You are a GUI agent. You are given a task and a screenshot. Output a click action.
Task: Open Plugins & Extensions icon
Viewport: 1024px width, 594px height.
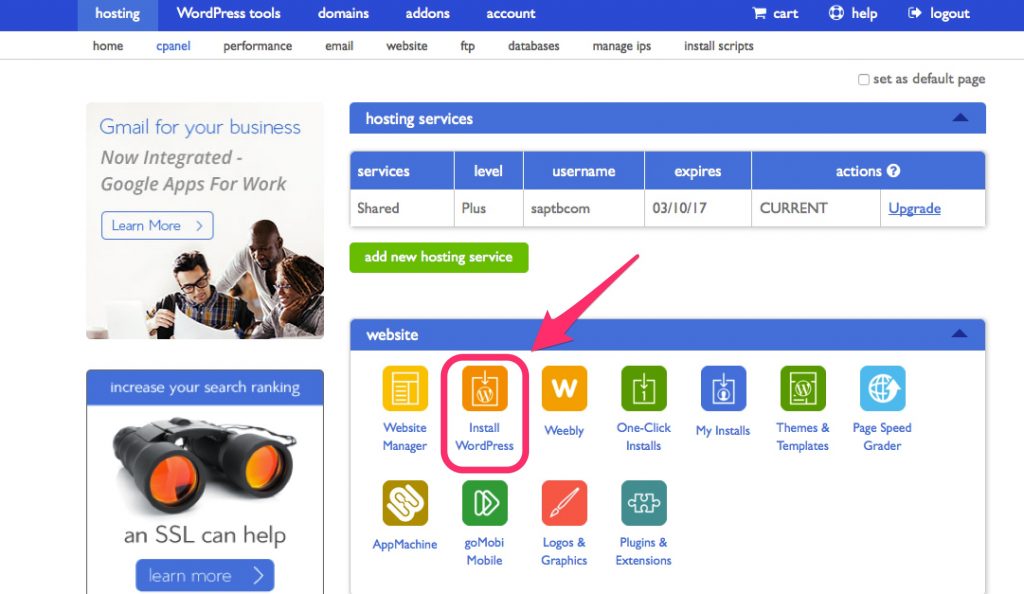click(644, 503)
